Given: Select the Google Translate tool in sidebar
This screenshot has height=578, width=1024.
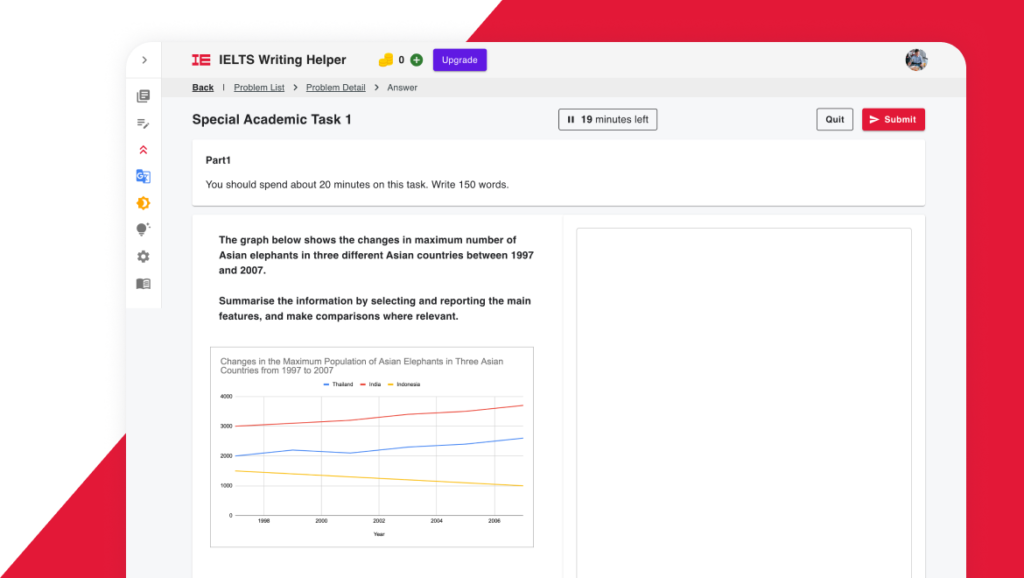Looking at the screenshot, I should tap(143, 176).
